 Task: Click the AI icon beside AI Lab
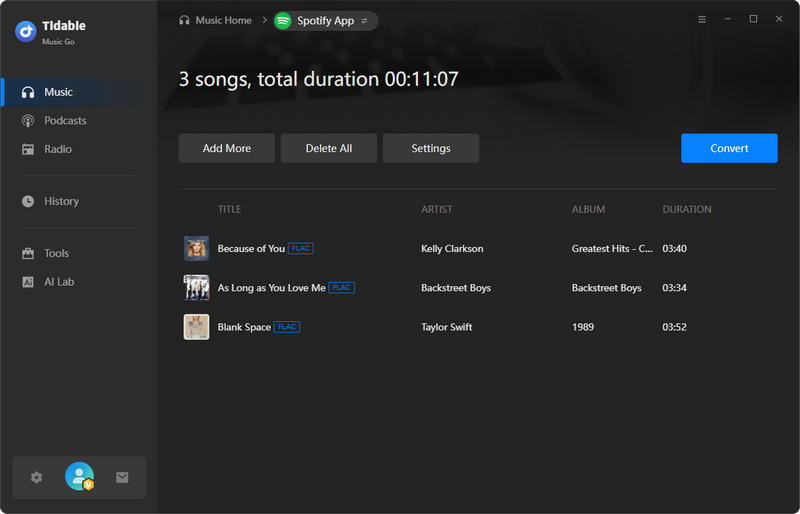point(28,282)
